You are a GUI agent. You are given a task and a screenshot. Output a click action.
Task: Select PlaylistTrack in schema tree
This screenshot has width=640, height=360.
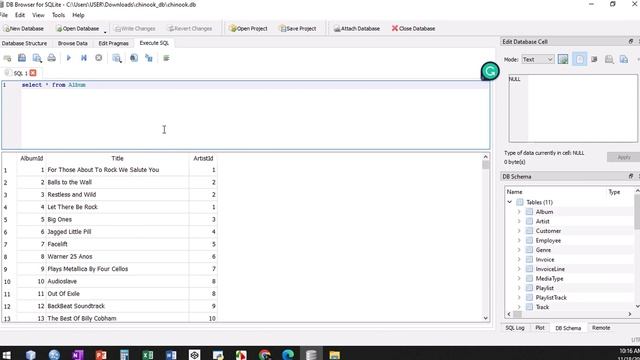point(551,298)
